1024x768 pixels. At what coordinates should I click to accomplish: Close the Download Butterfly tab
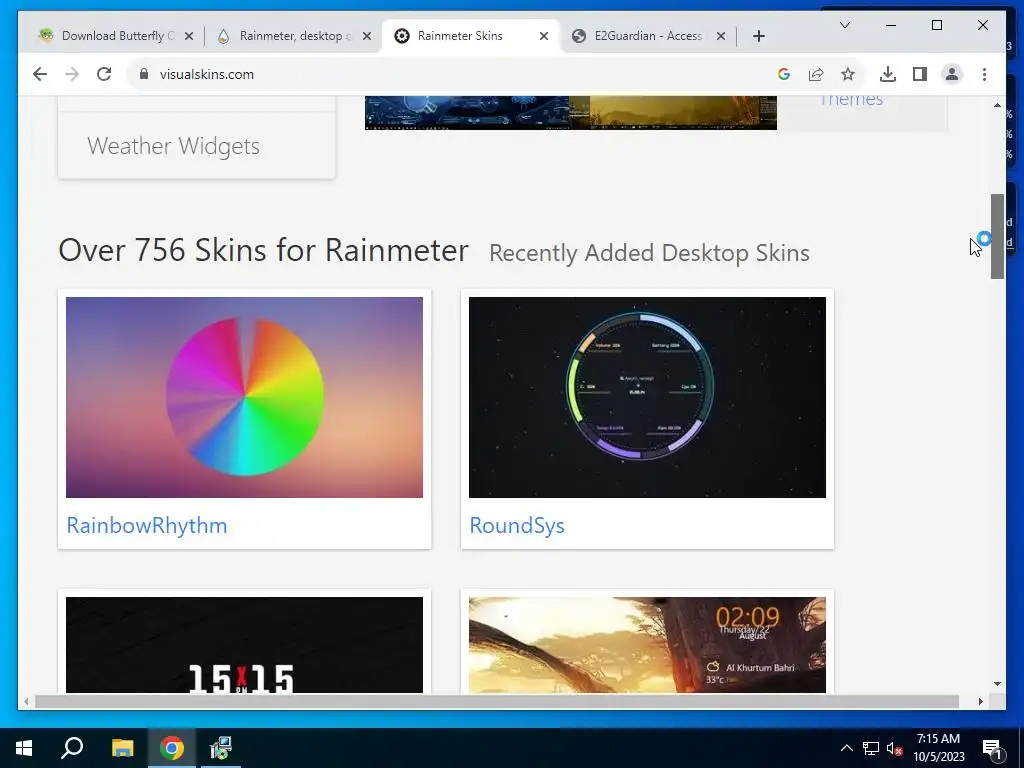tap(189, 36)
